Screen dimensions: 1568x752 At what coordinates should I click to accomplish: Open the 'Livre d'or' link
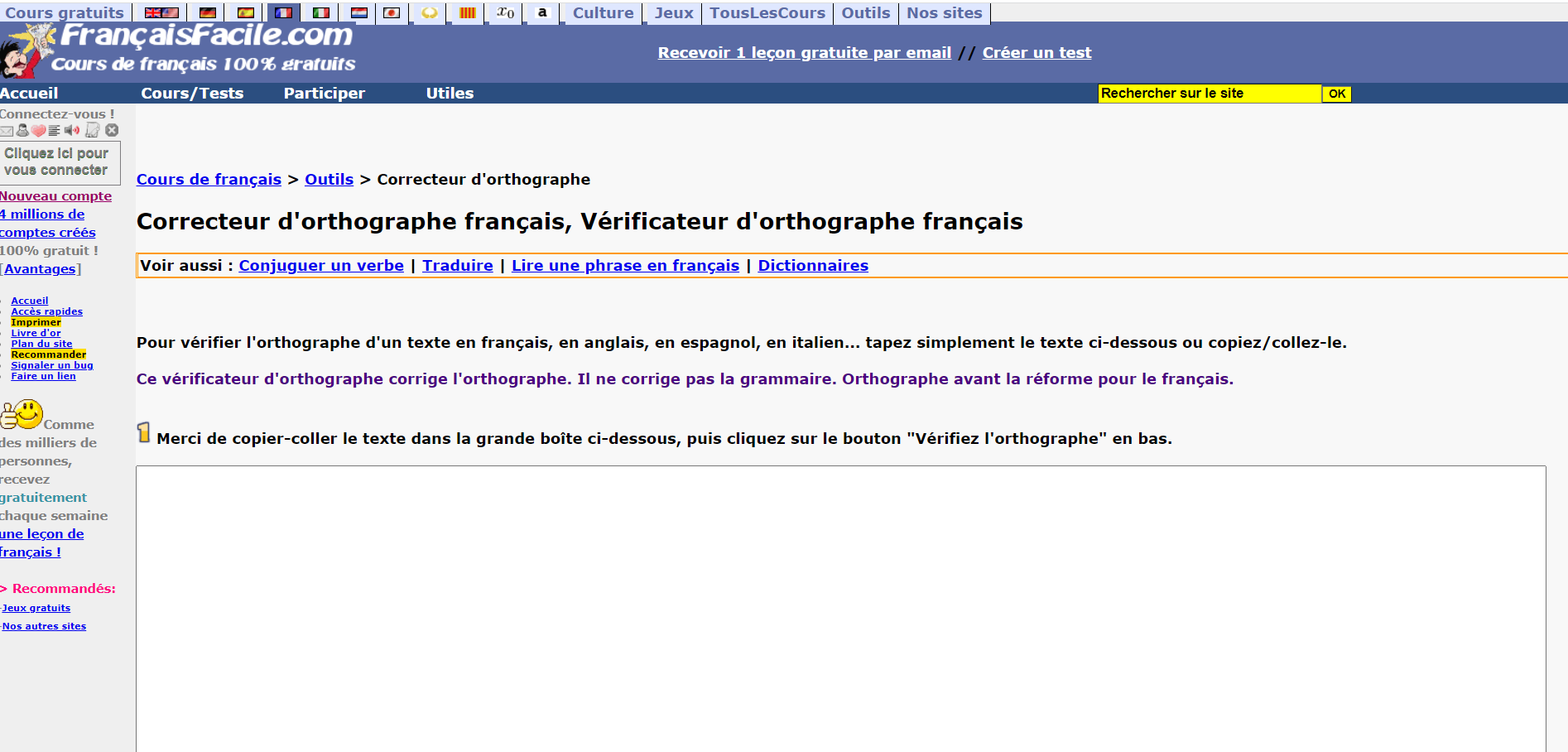point(36,333)
